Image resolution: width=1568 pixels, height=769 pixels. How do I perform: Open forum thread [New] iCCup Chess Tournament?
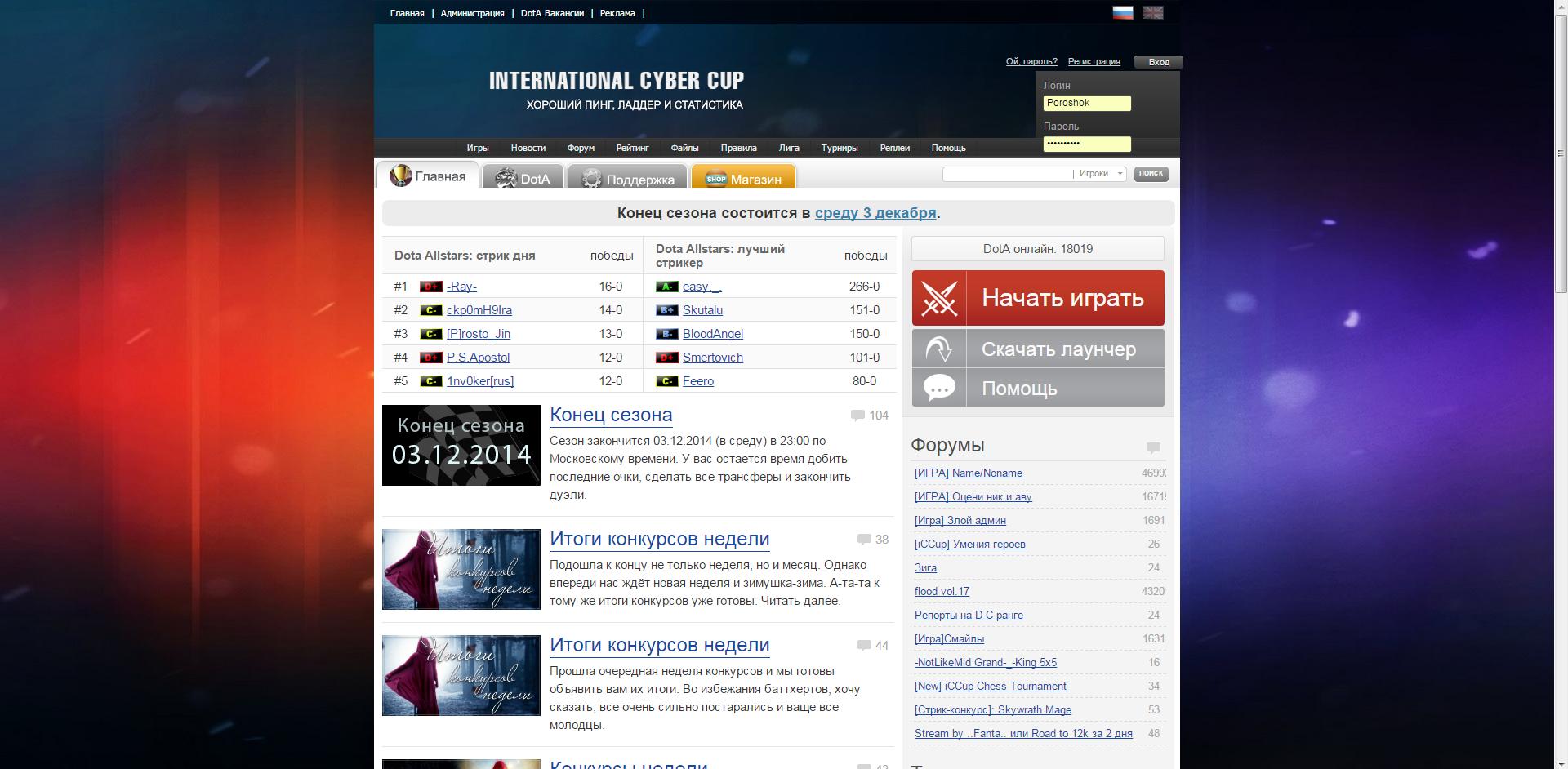pos(990,687)
